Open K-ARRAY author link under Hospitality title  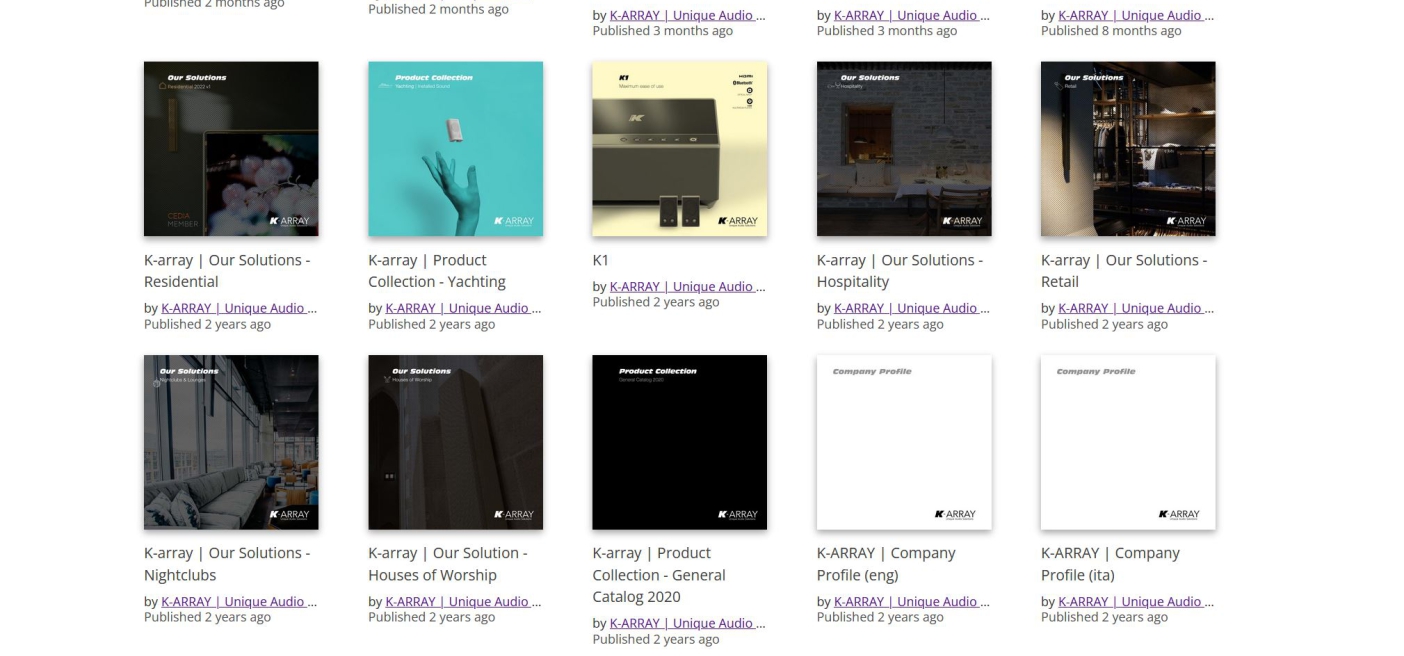(912, 308)
